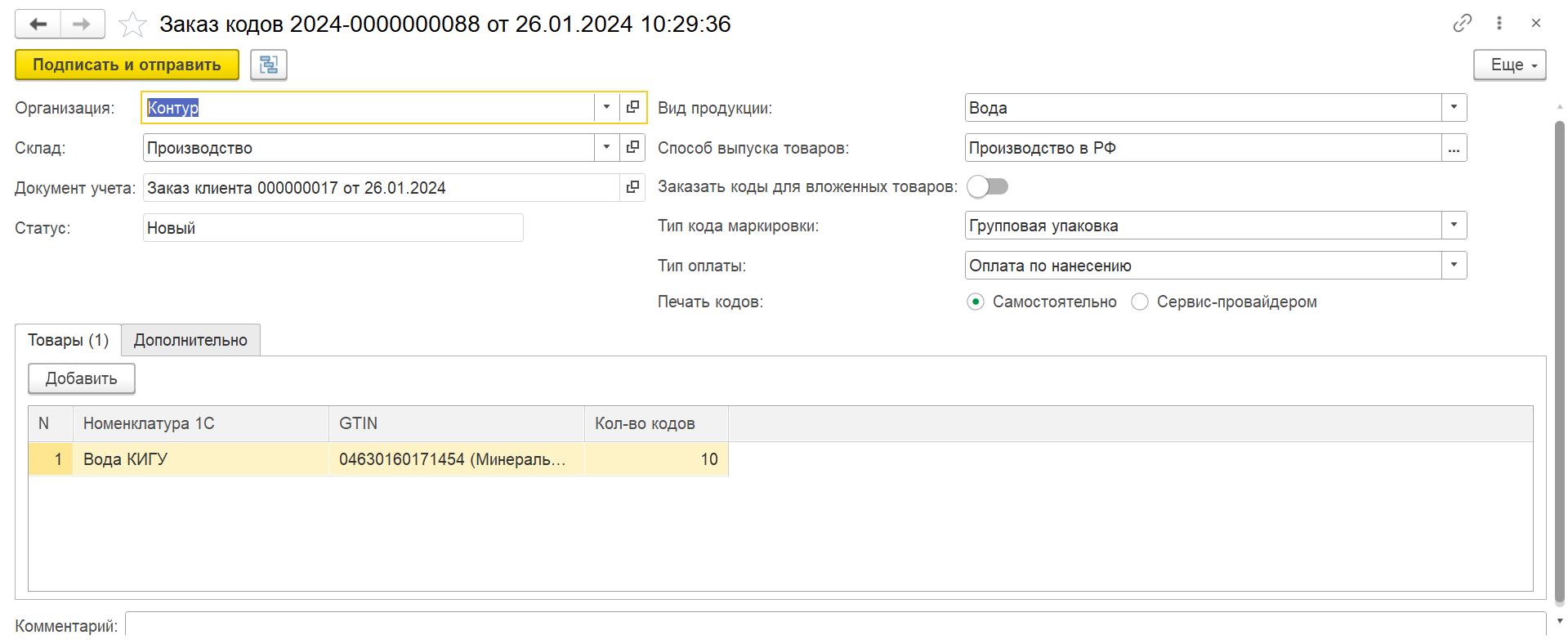
Task: Expand the Склад dropdown list
Action: (606, 147)
